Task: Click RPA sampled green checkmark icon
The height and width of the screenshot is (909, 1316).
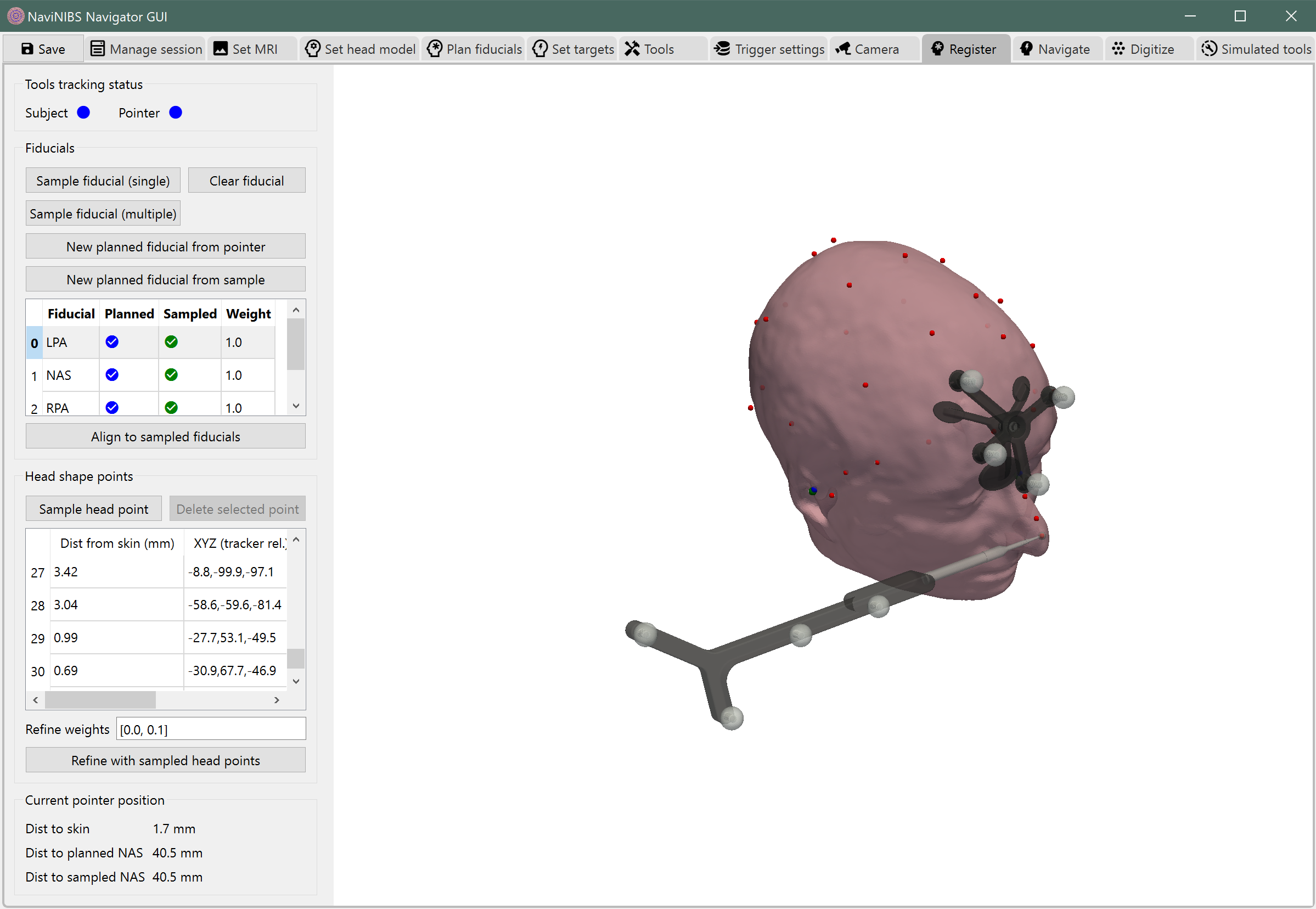Action: click(171, 408)
